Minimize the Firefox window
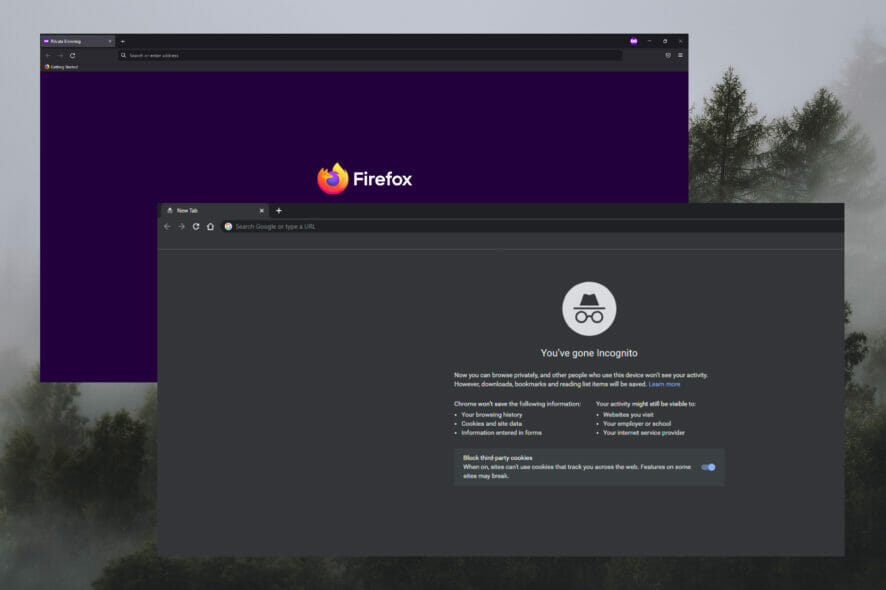The width and height of the screenshot is (886, 590). pyautogui.click(x=649, y=41)
